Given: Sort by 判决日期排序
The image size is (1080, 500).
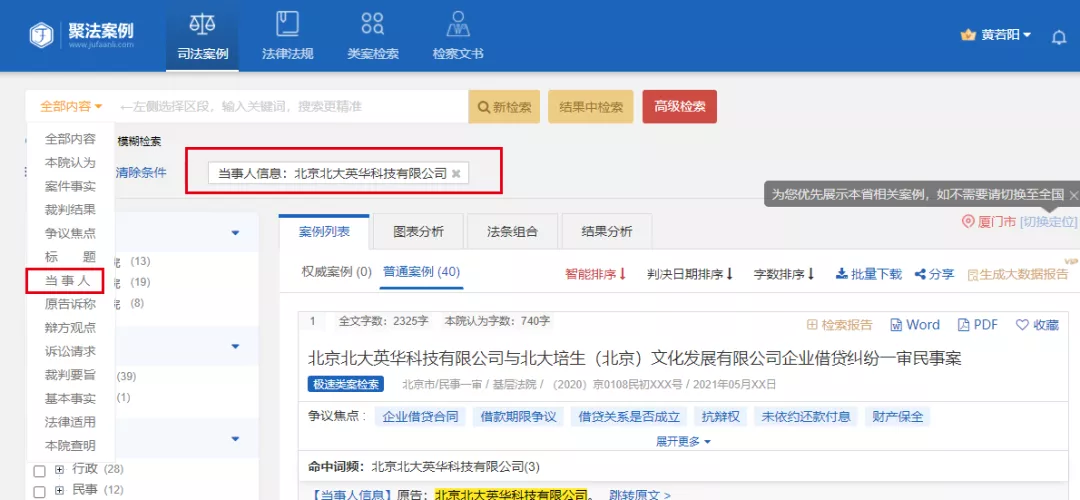Looking at the screenshot, I should tap(690, 274).
